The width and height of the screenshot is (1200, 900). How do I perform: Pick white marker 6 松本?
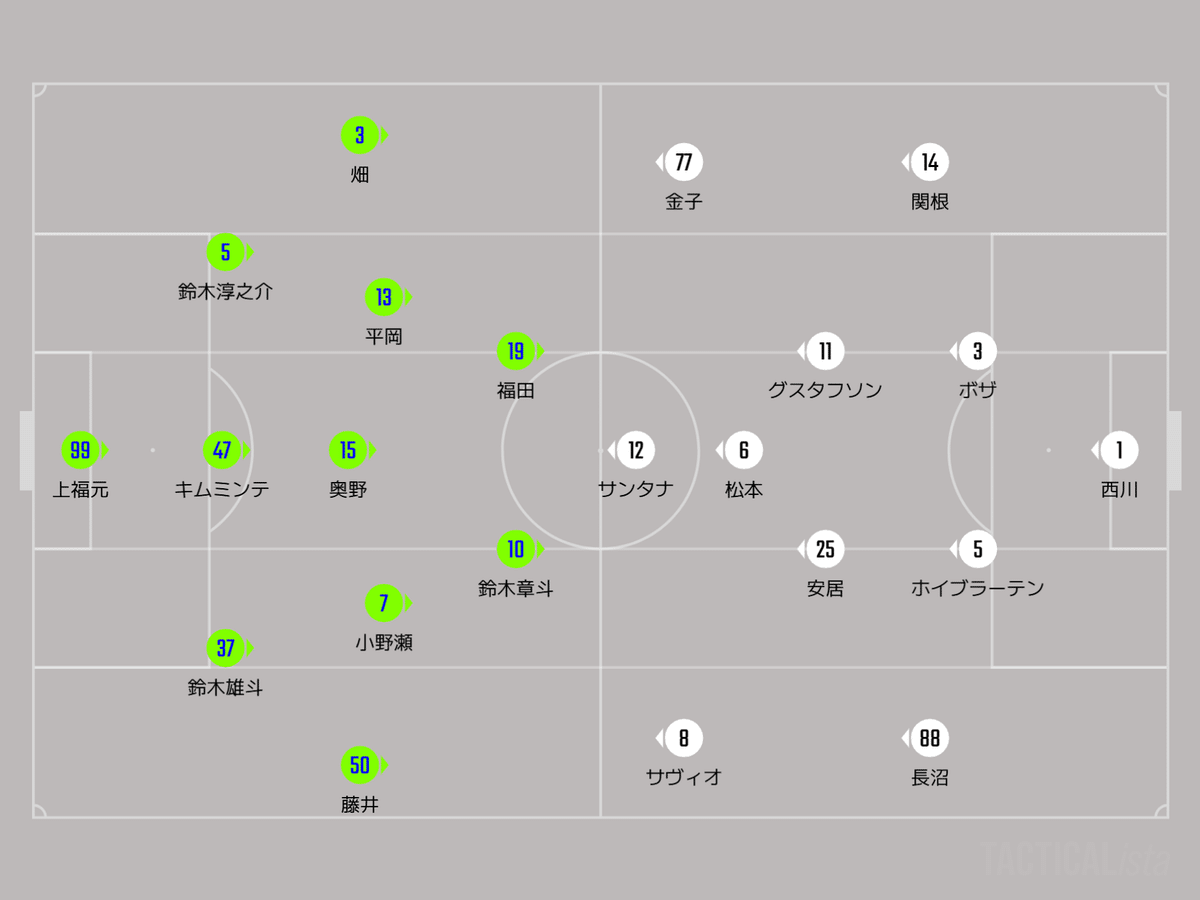pyautogui.click(x=743, y=450)
